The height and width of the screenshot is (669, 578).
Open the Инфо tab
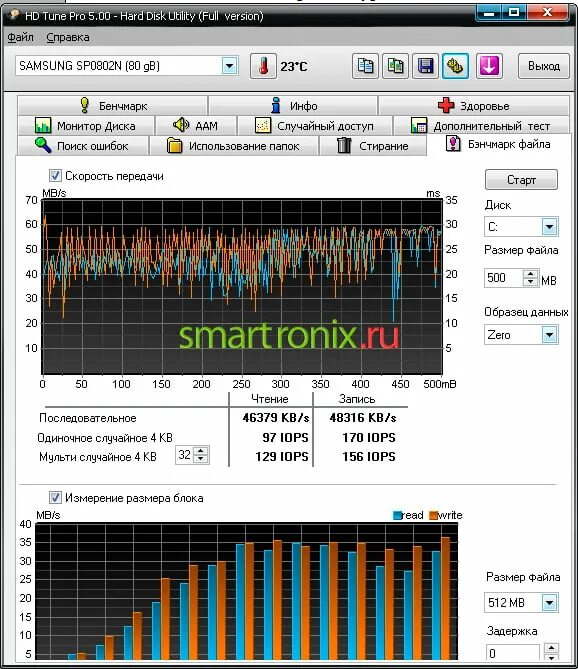(x=293, y=105)
